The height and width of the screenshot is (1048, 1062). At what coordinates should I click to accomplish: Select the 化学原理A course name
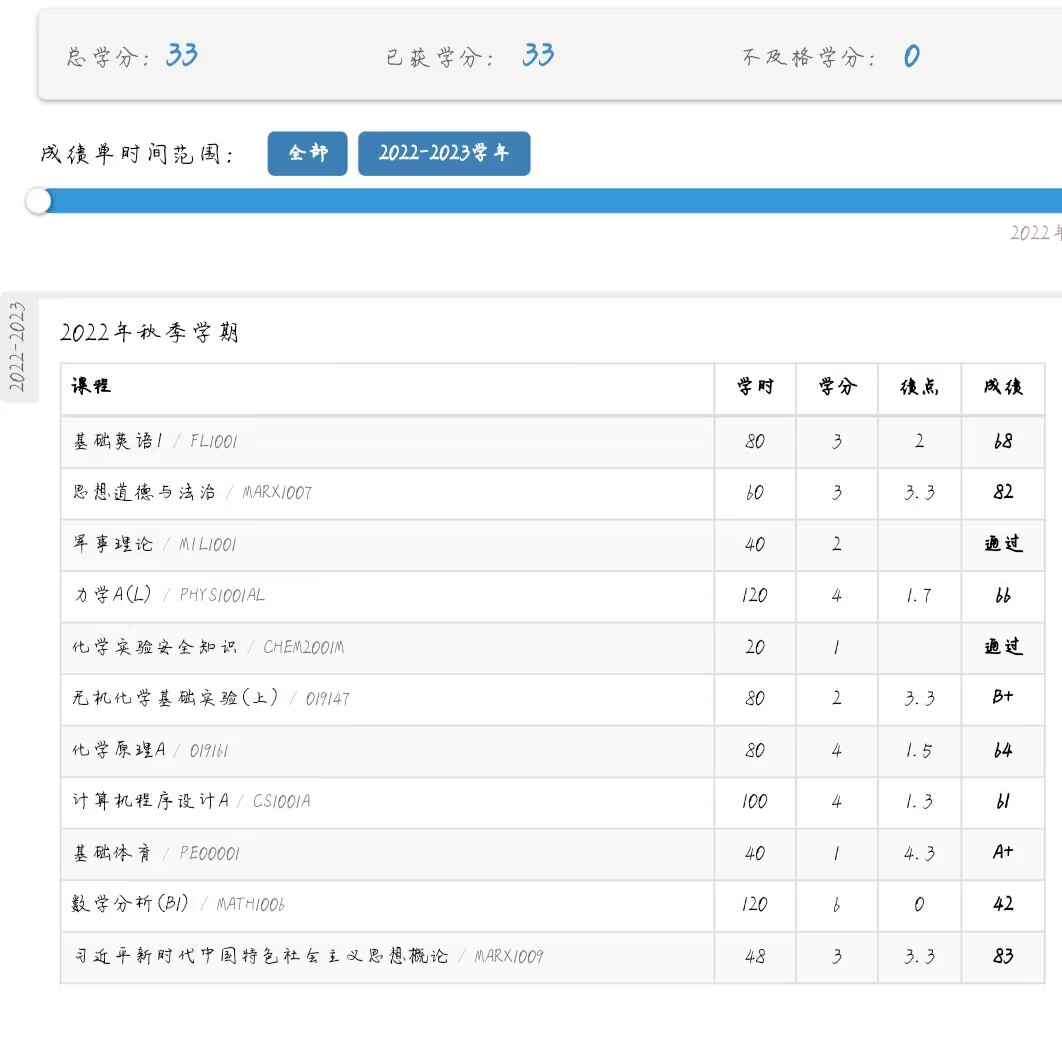(x=119, y=750)
